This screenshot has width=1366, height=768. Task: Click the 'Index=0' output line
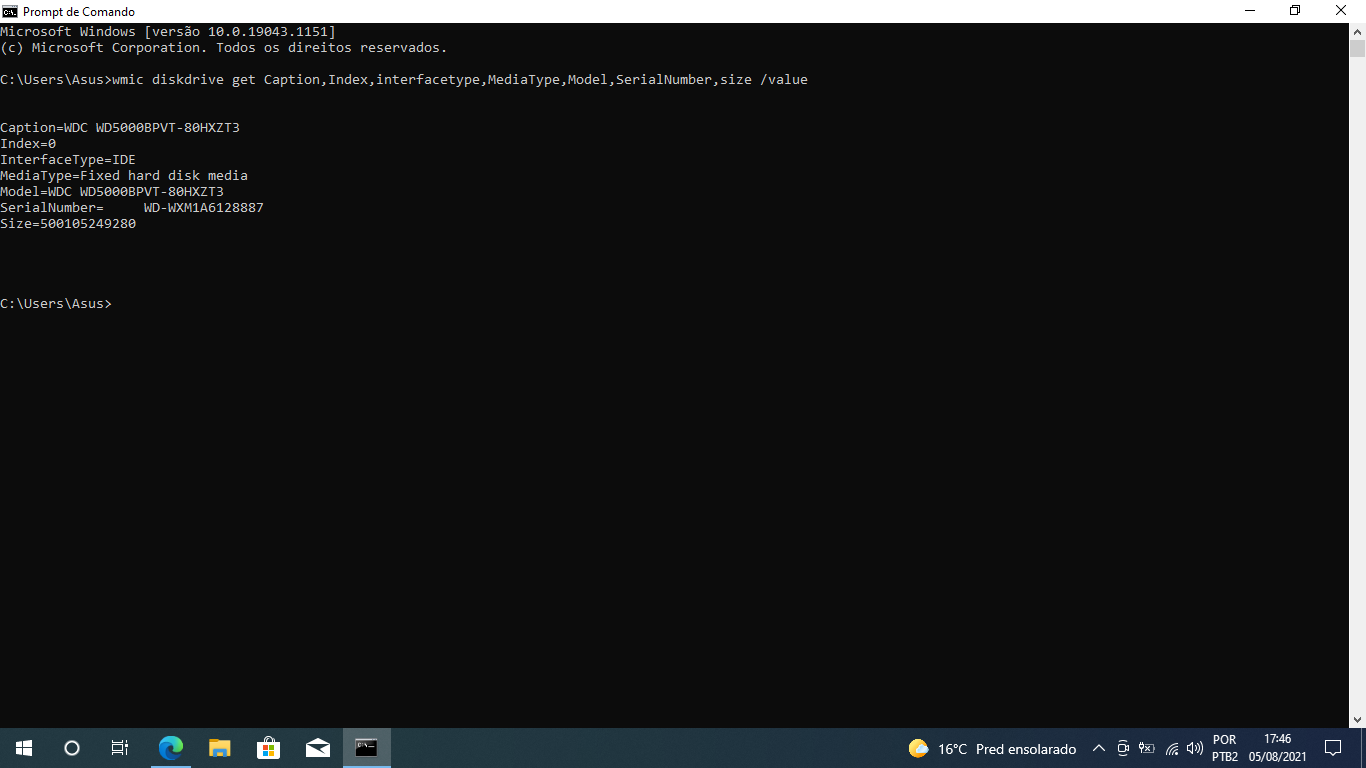[x=28, y=144]
